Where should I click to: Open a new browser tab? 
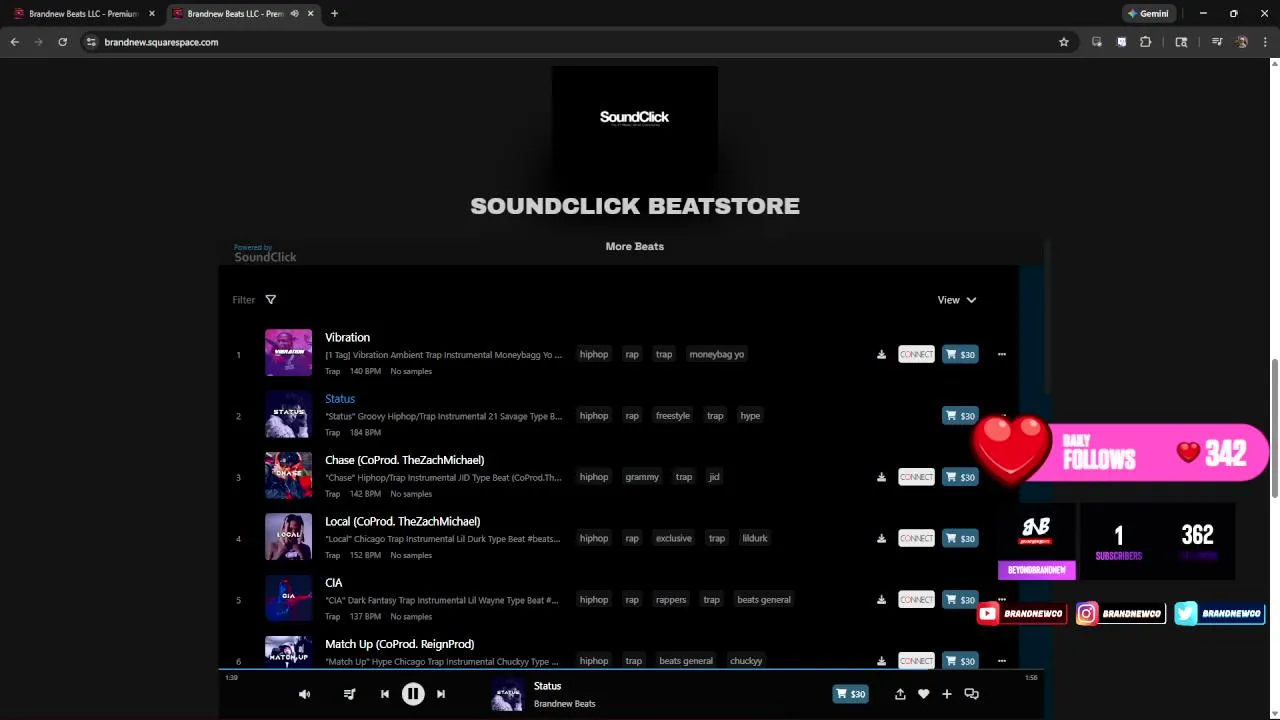(x=334, y=14)
